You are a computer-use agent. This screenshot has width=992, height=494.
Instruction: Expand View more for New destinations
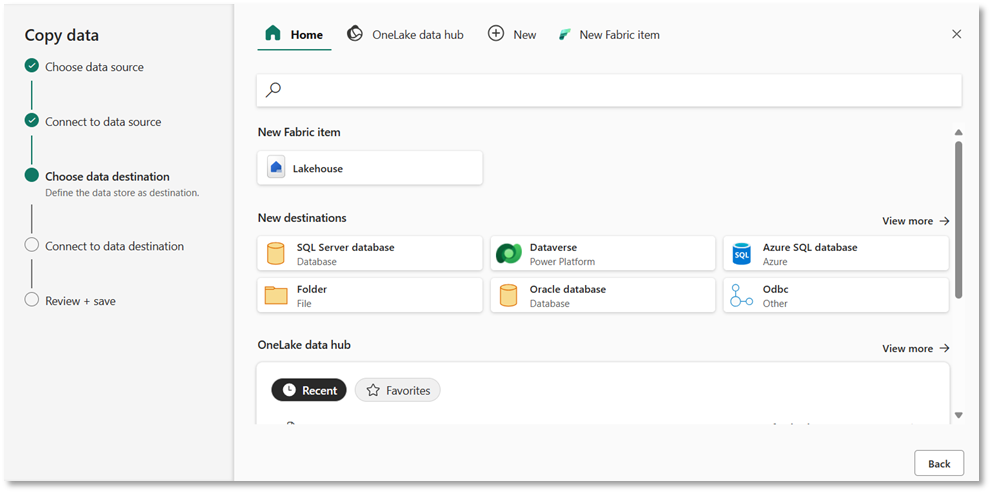[915, 221]
